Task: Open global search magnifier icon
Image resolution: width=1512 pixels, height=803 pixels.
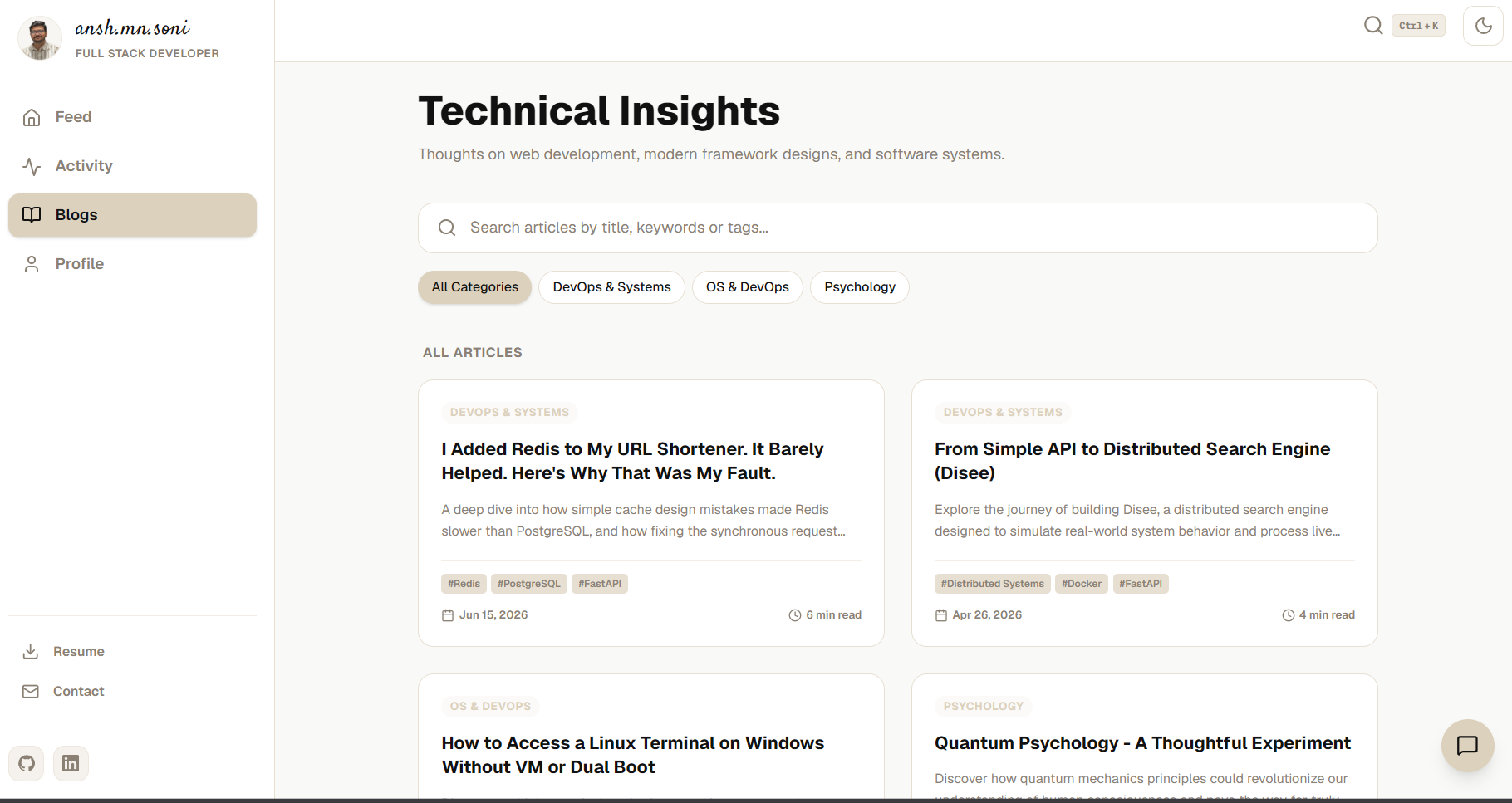Action: click(1373, 26)
